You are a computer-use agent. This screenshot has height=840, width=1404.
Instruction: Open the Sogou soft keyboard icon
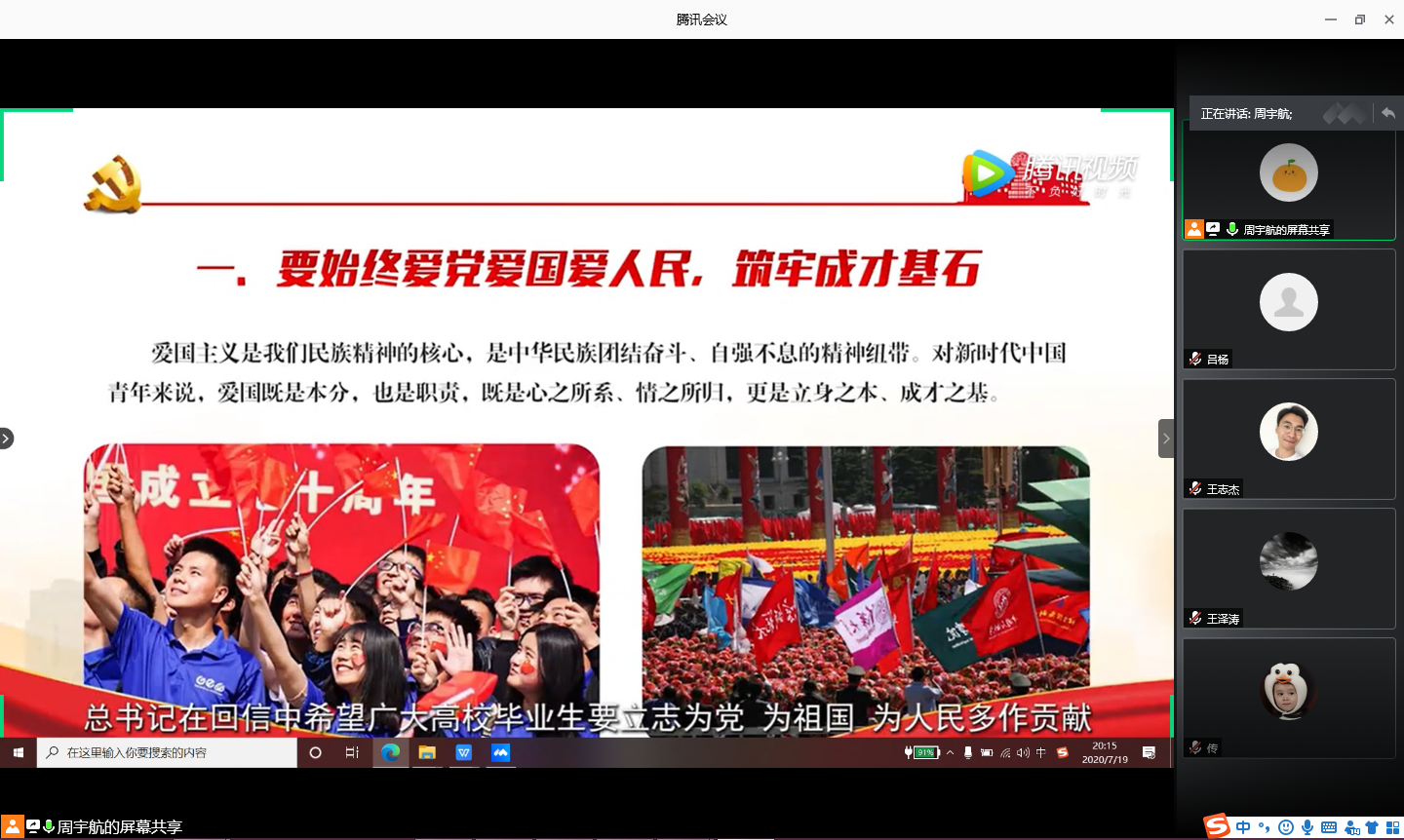click(x=1329, y=826)
